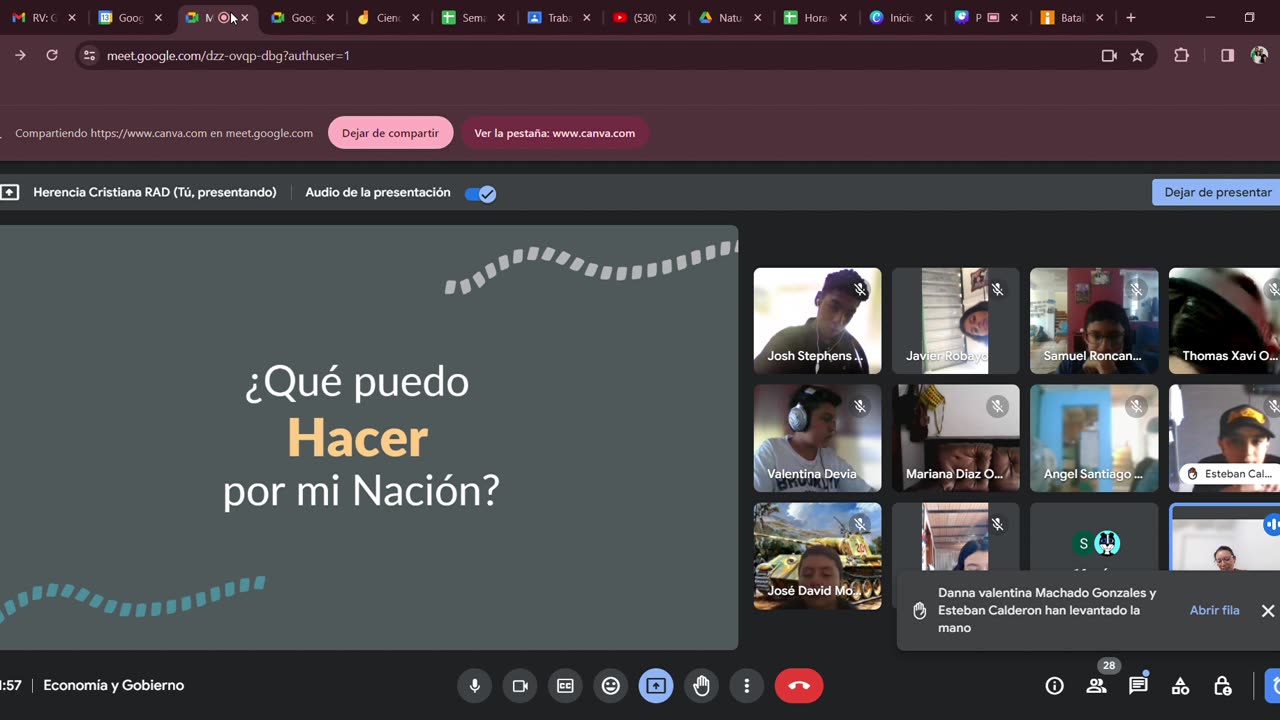The height and width of the screenshot is (720, 1280).
Task: Open the activities panel icon
Action: click(1180, 686)
